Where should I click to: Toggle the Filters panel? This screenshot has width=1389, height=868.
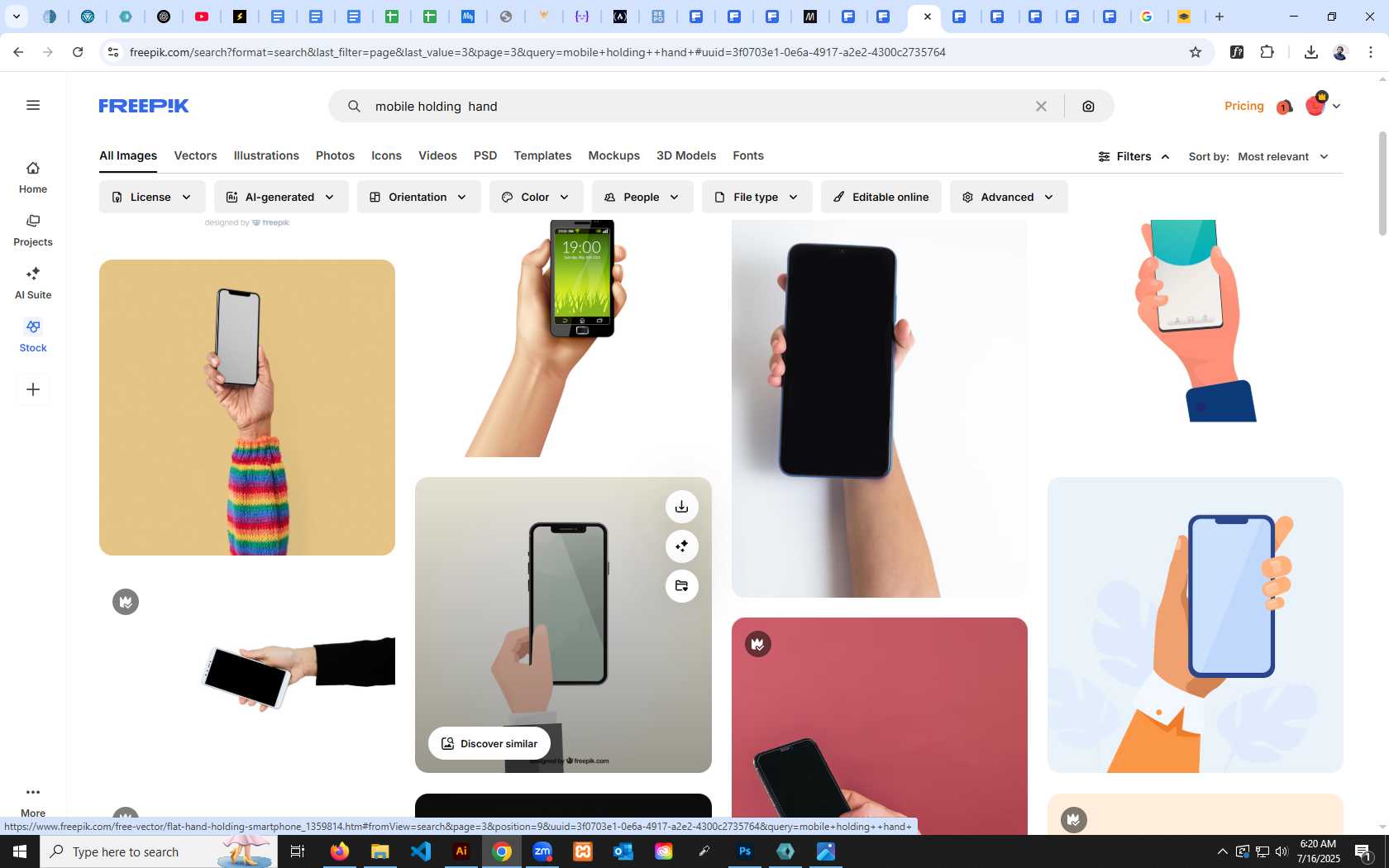coord(1134,156)
